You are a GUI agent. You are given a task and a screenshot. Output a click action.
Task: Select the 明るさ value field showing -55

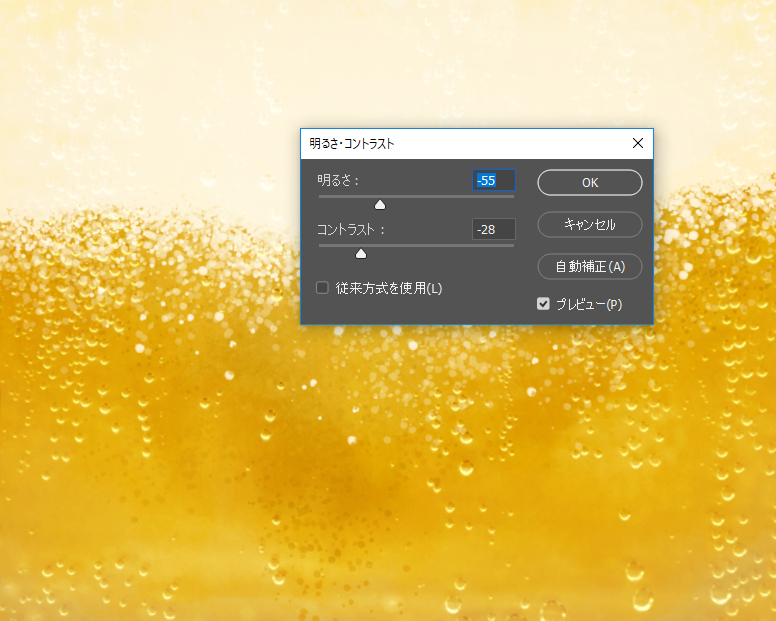tap(493, 180)
